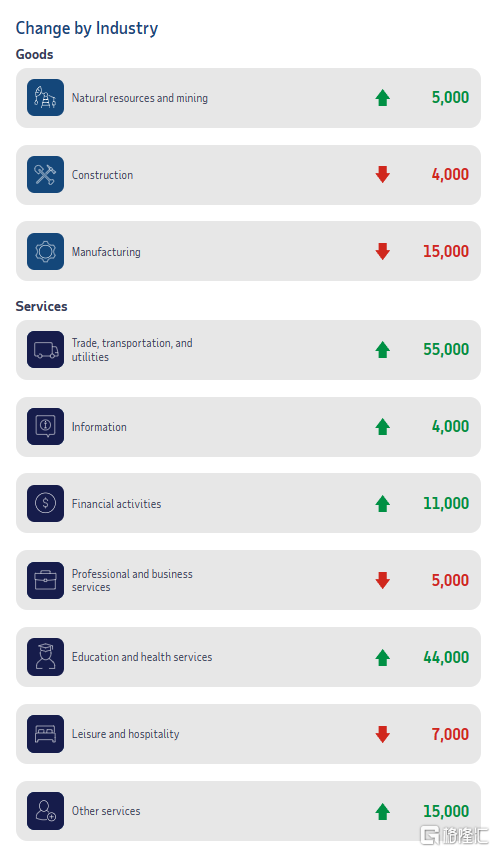Select the Education and health graduate icon

[46, 657]
